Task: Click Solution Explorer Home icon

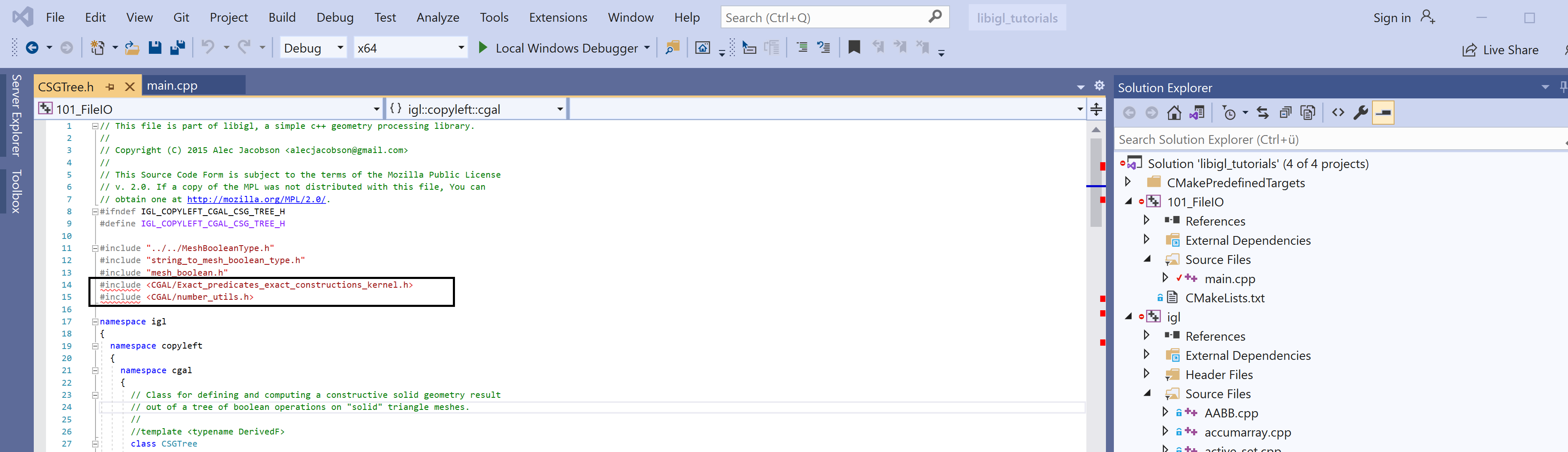Action: [1173, 113]
